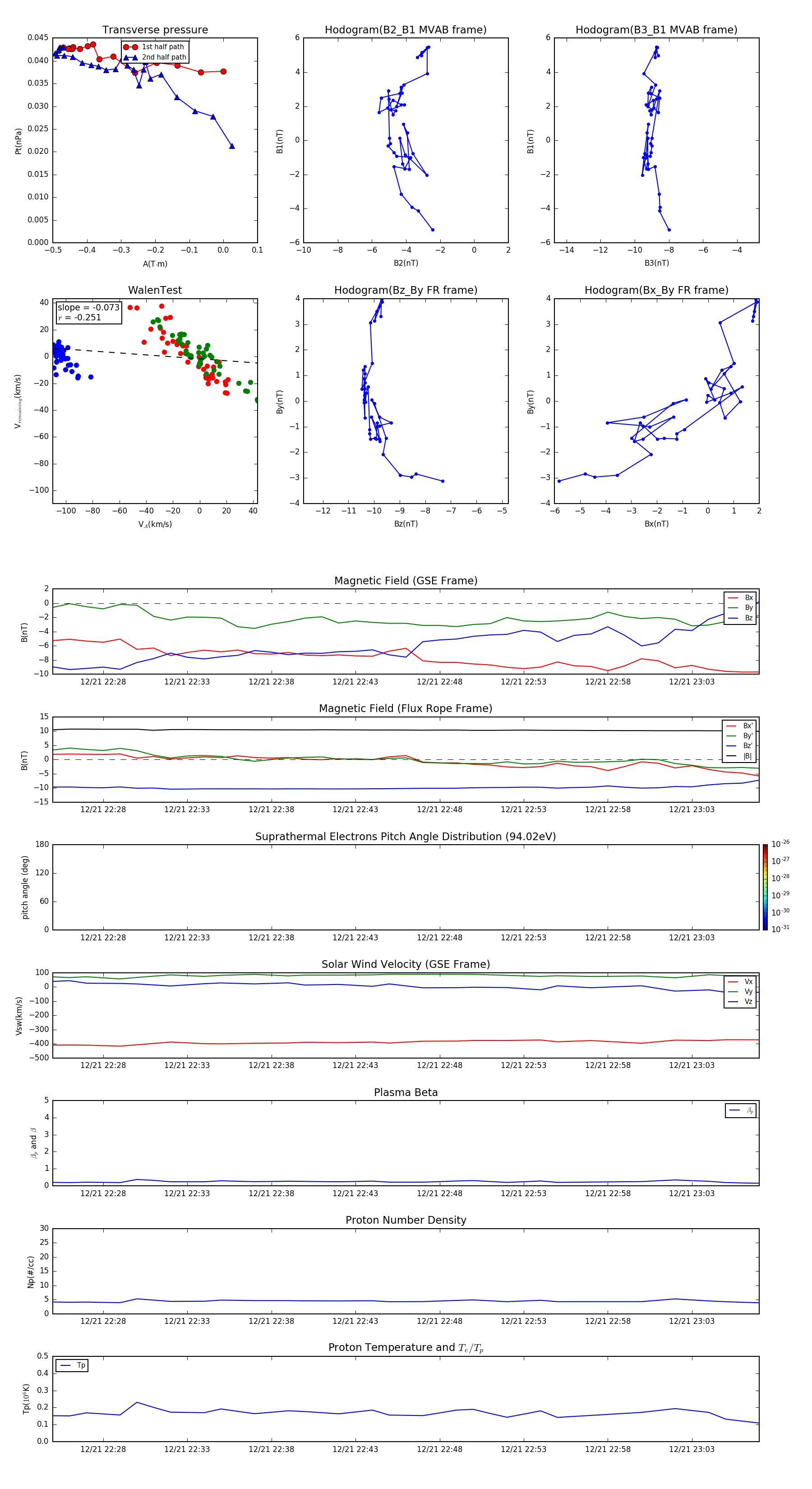Screen dimensions: 812x1489
Task: Click 'r = -0.251' annotation
Action: tap(80, 317)
